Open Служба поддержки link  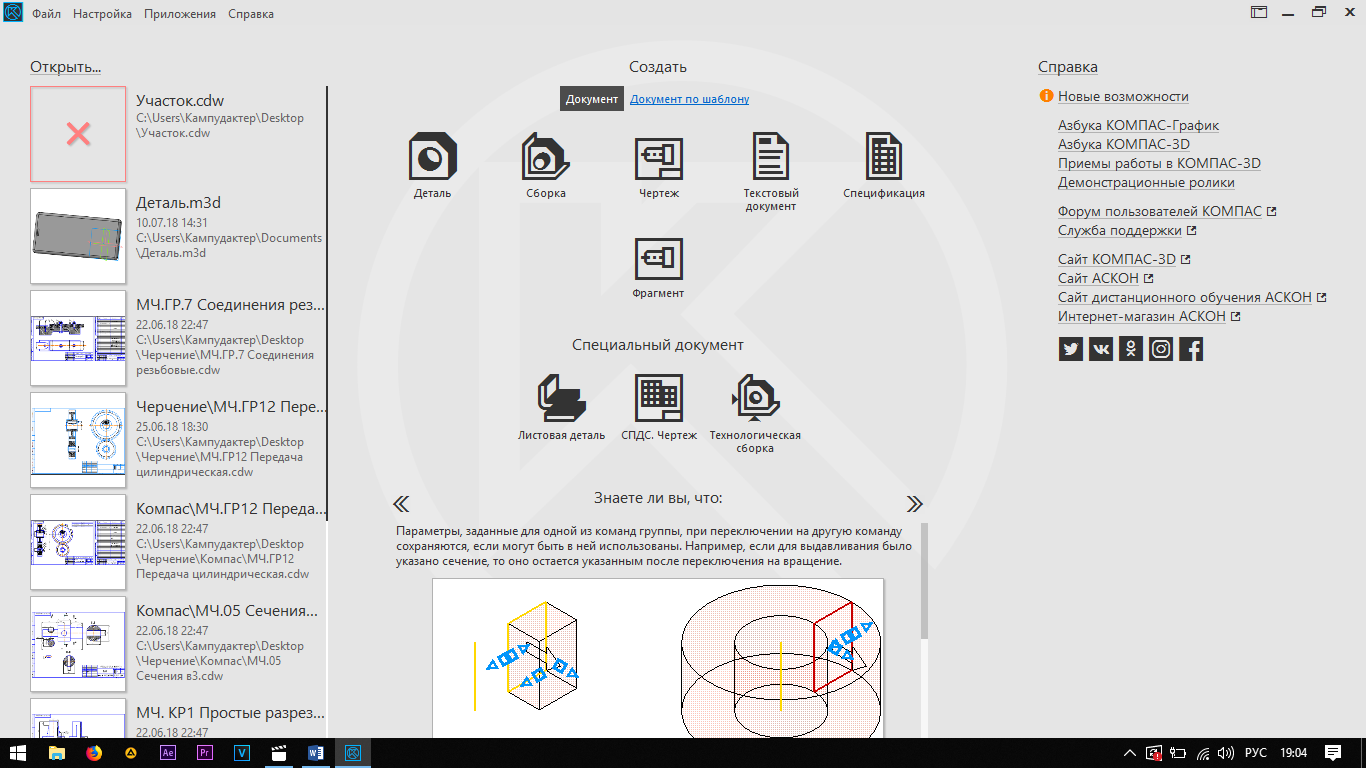point(1120,230)
